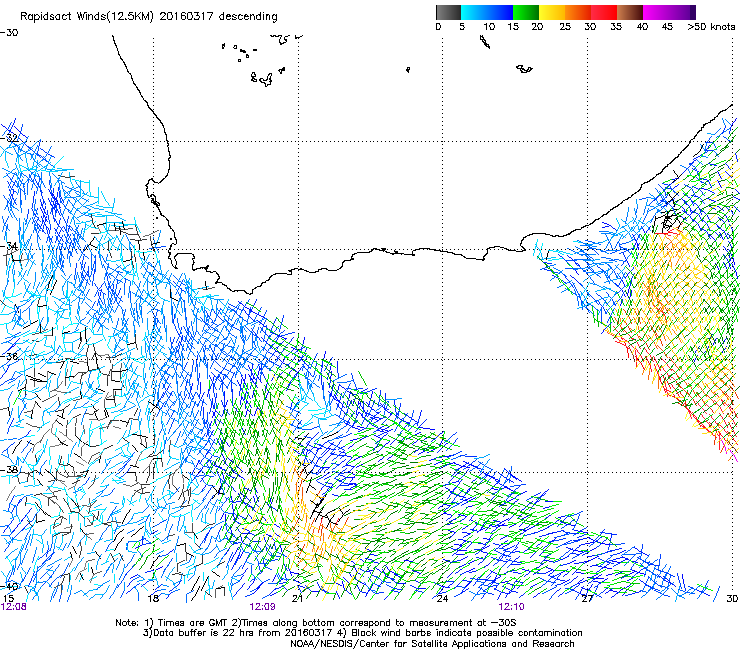Click the 'Times are GMT' note line
Screen dimensions: 740x650
(x=316, y=623)
